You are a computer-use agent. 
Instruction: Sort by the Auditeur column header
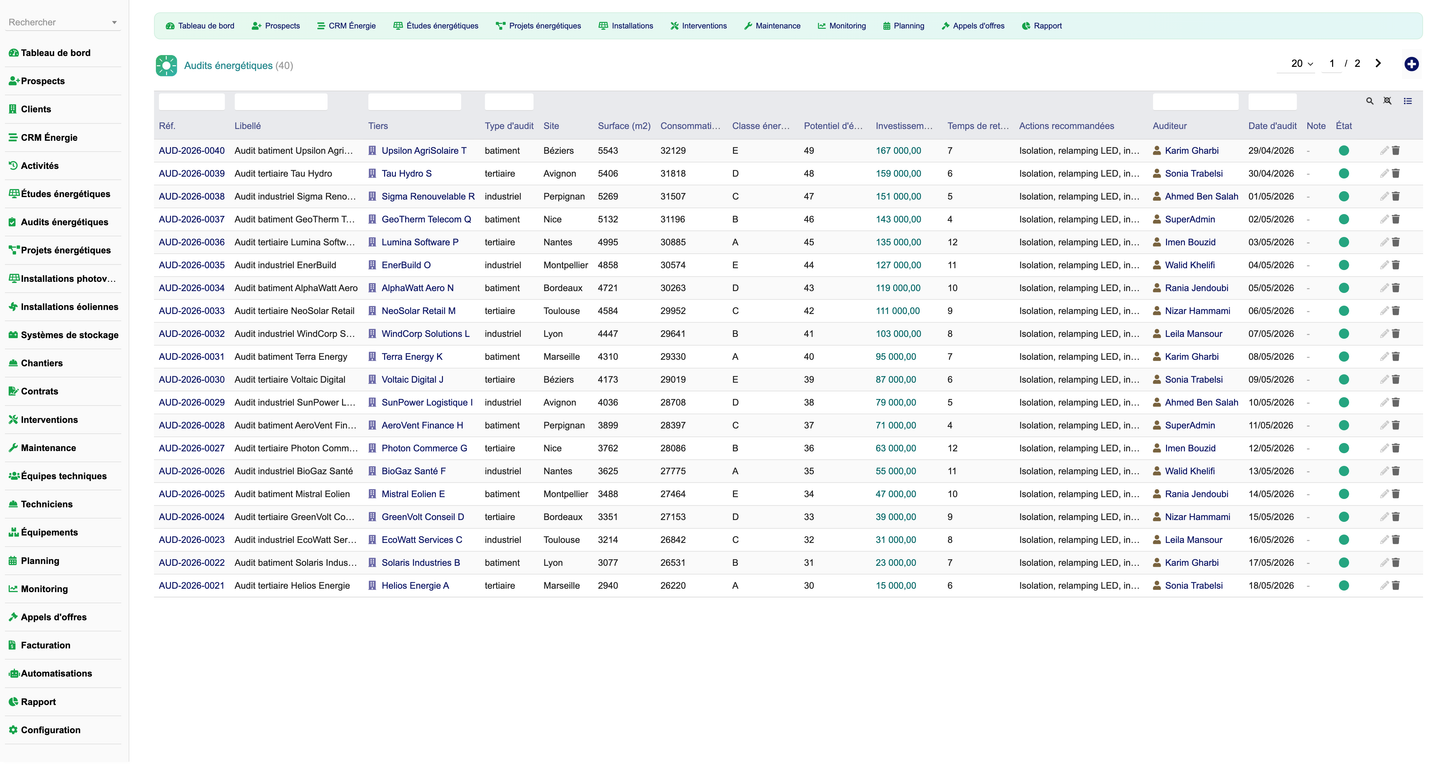coord(1170,126)
